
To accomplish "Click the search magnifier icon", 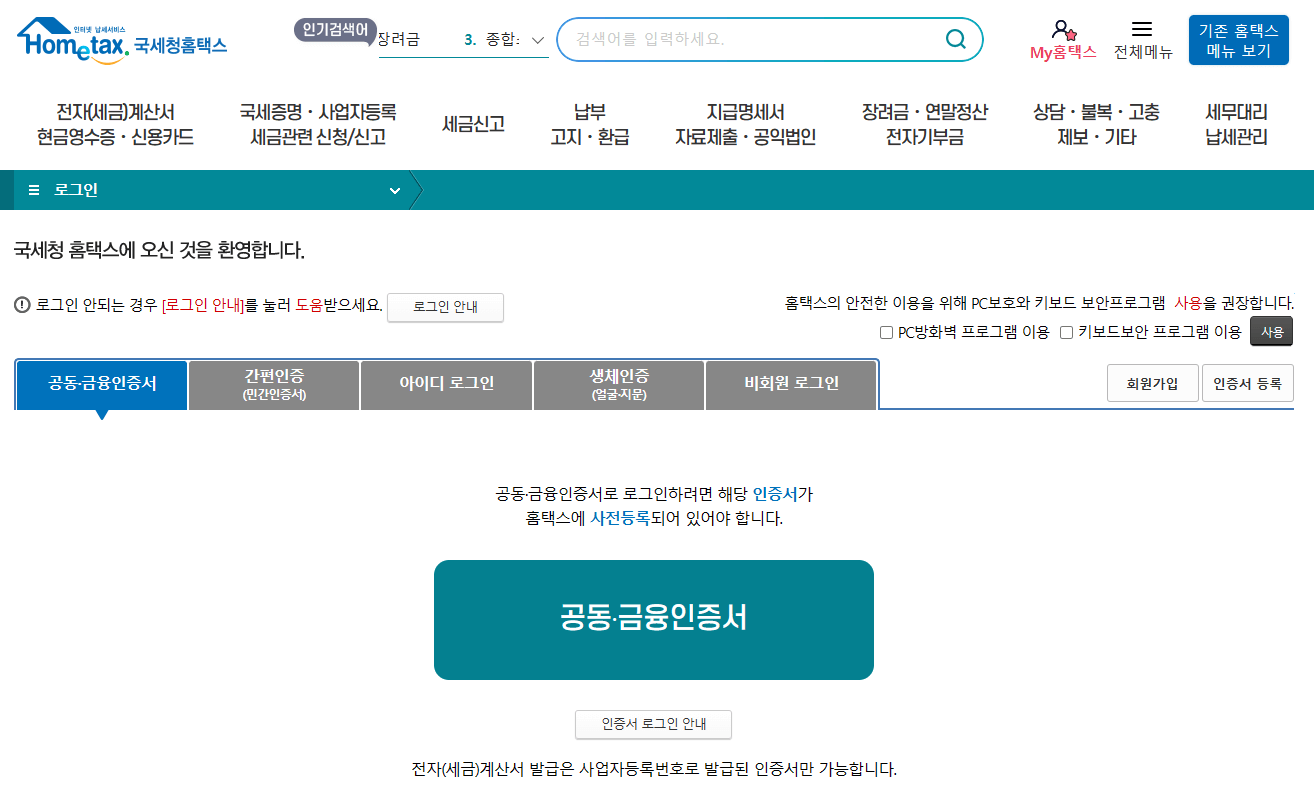I will (954, 39).
